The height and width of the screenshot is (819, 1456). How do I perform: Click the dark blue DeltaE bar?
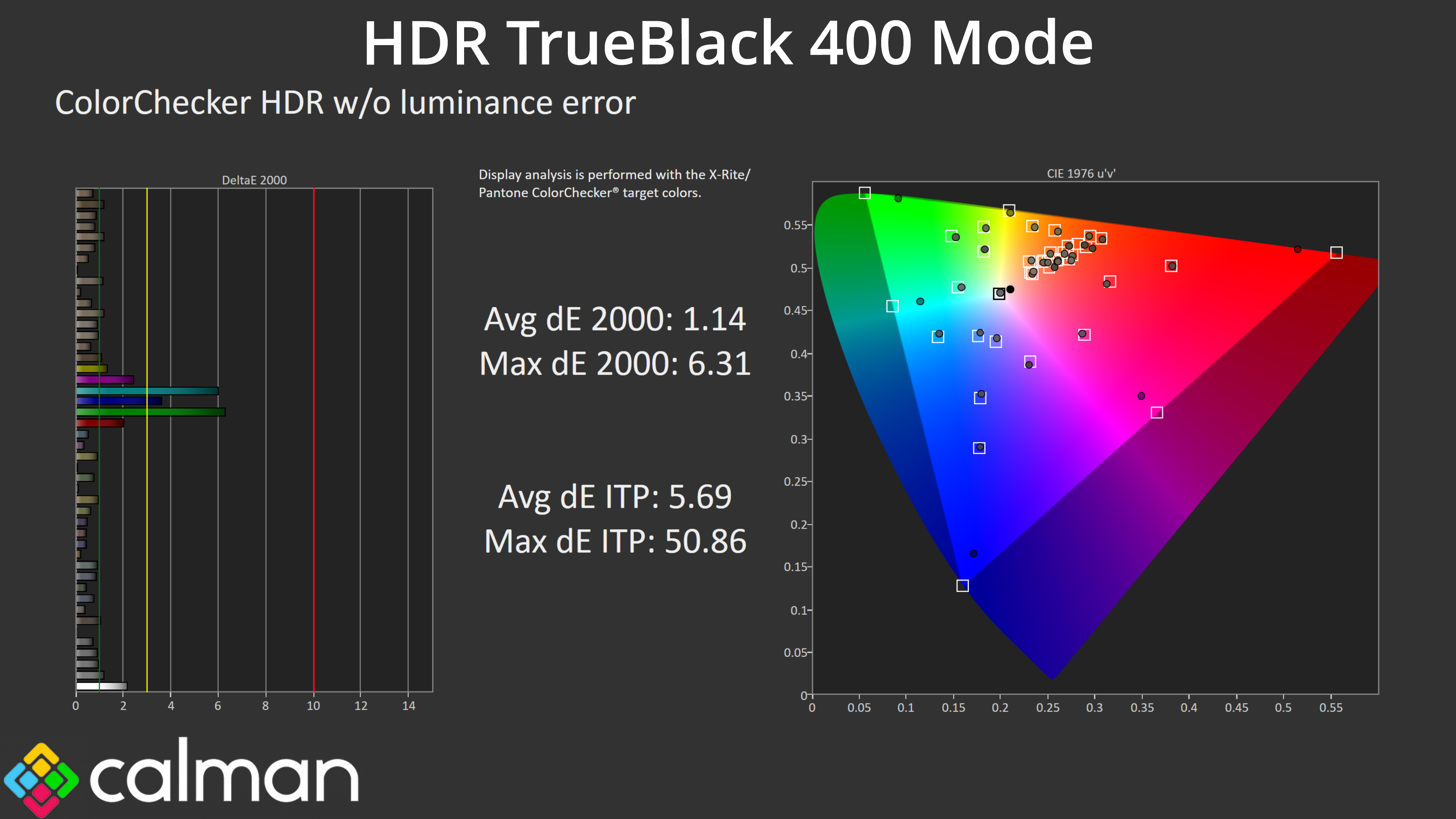pyautogui.click(x=119, y=401)
